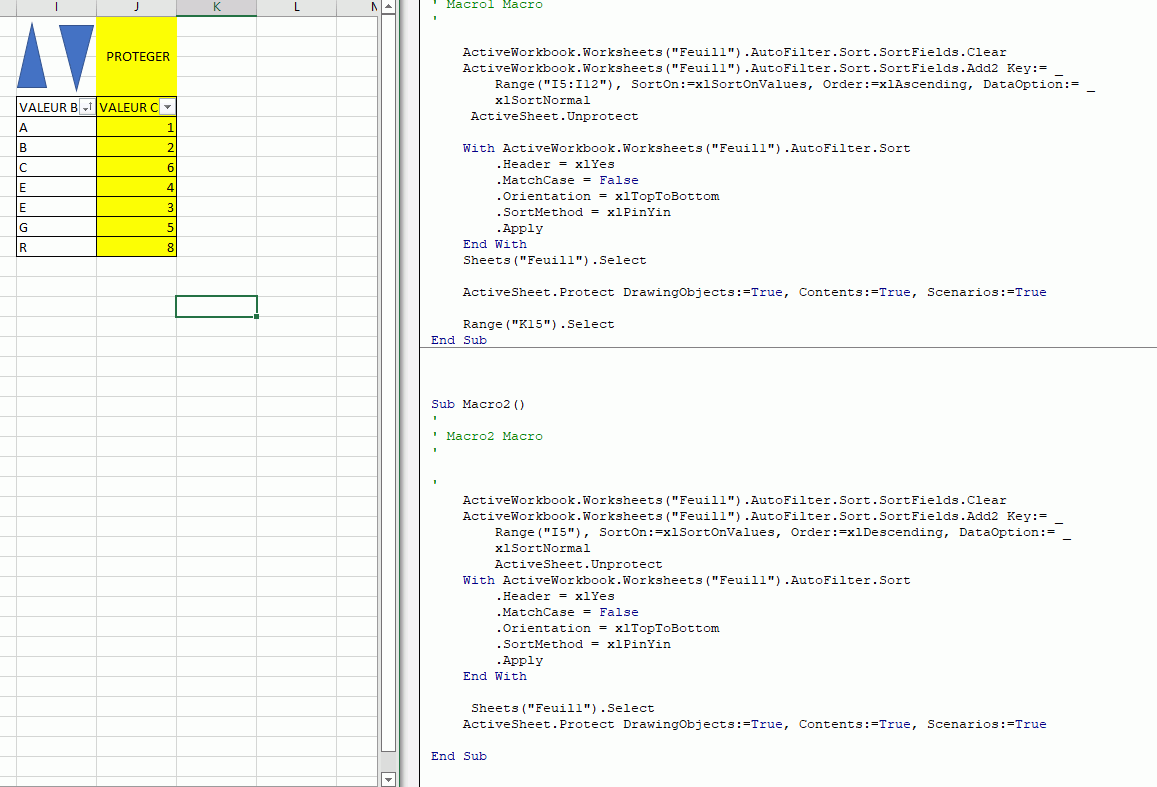
Task: Open the VALEUR B filter dropdown
Action: 87,107
